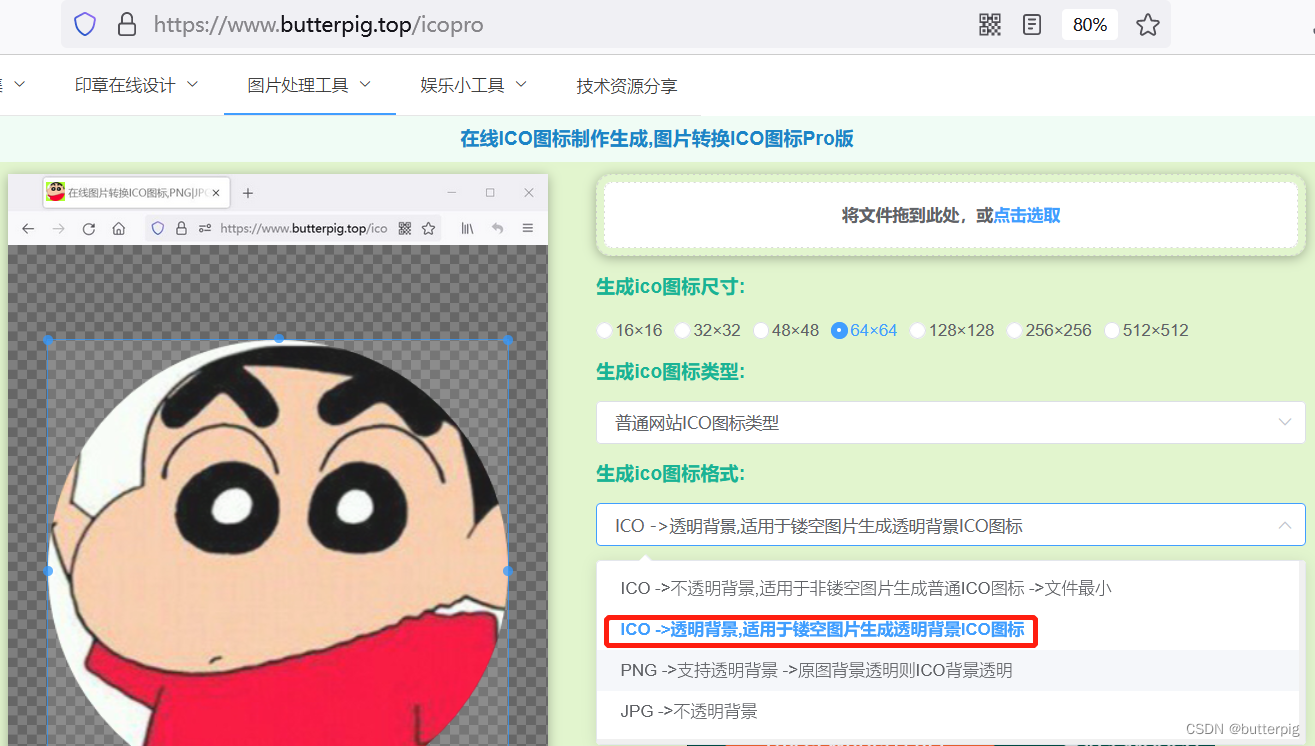Open the 娱乐小工具 menu
The image size is (1315, 746).
[473, 86]
